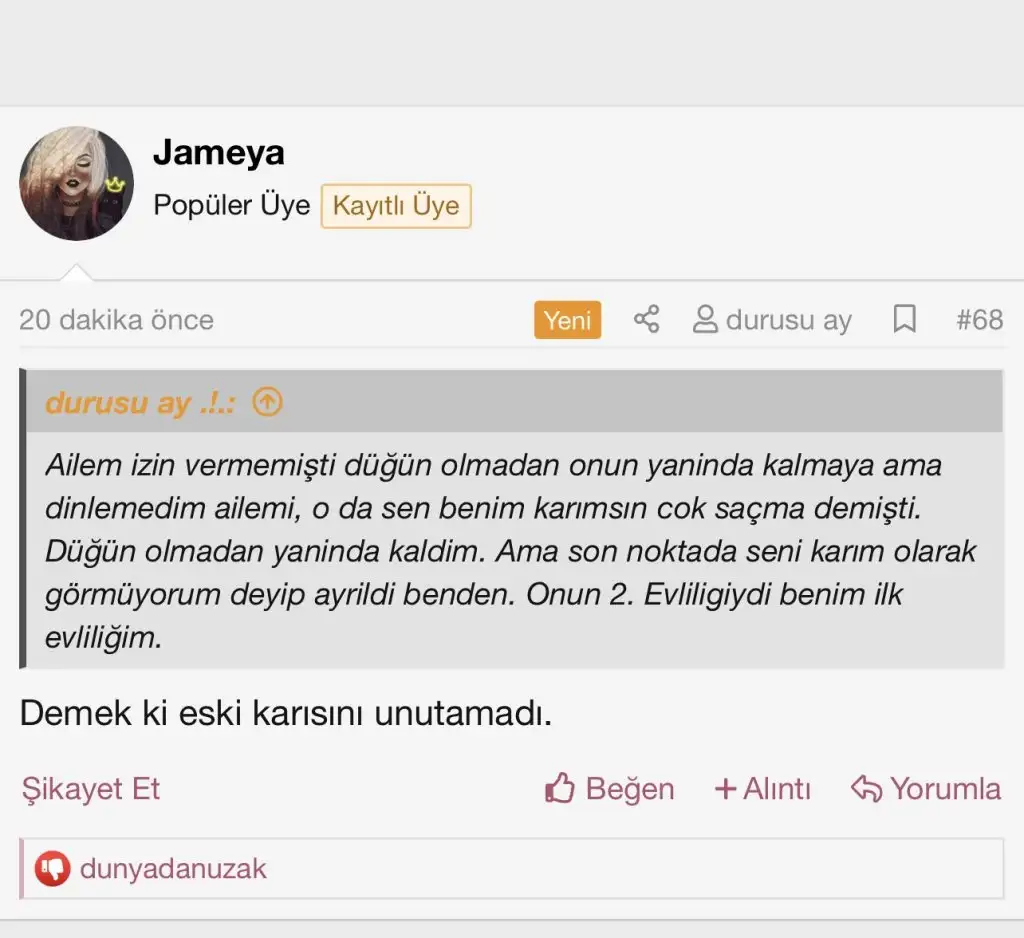
Task: Add the post to quotes with Alıntı
Action: (x=762, y=789)
